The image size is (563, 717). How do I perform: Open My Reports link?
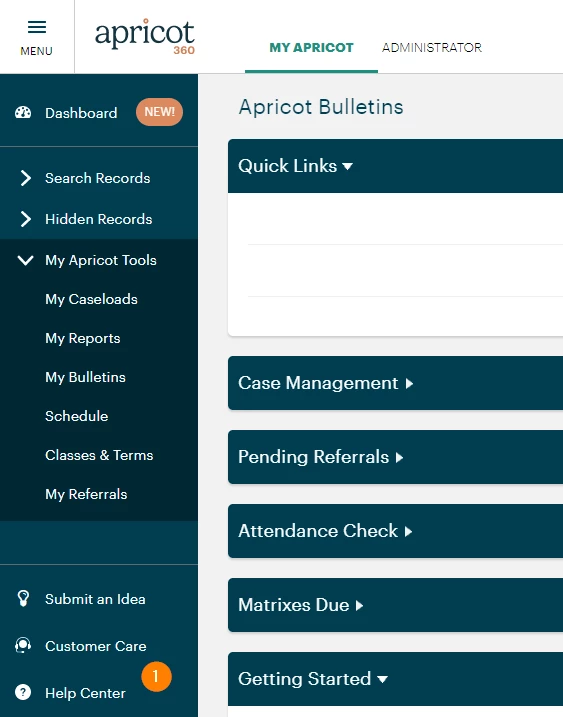[x=82, y=338]
